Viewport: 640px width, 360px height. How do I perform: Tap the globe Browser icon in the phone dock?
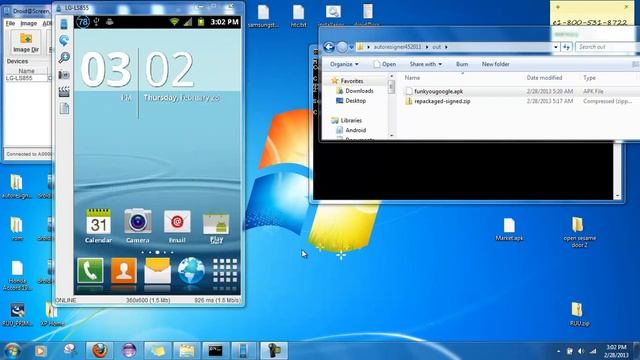click(x=191, y=271)
